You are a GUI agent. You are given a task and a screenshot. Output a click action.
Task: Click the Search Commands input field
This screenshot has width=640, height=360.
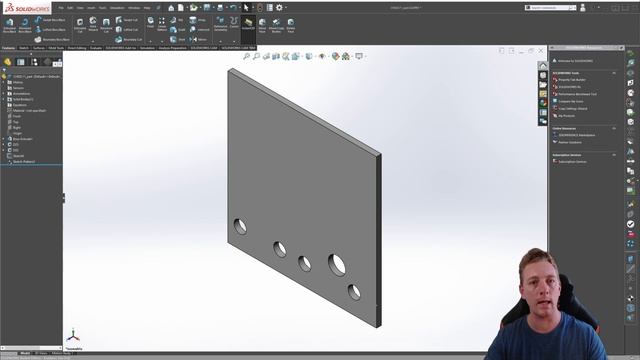click(x=550, y=7)
